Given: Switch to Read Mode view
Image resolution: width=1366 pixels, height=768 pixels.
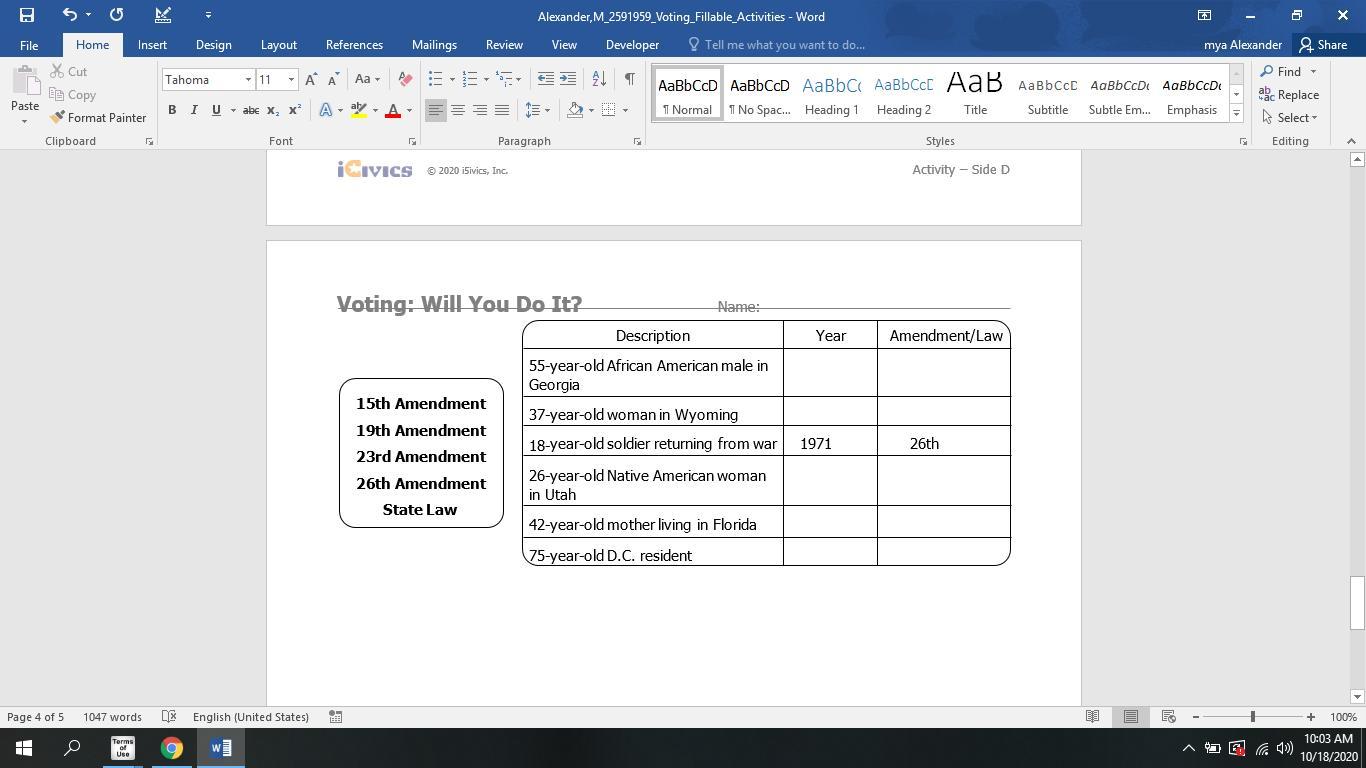Looking at the screenshot, I should (x=1093, y=717).
